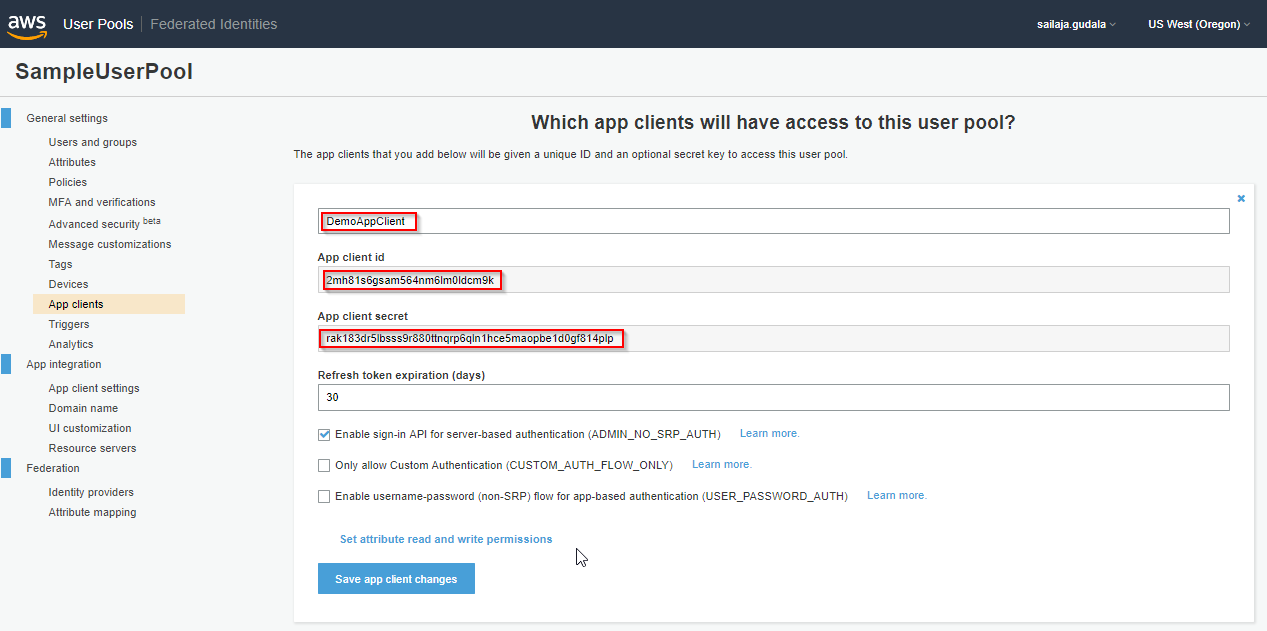This screenshot has height=631, width=1267.
Task: Select MFA and verifications in sidebar
Action: point(102,202)
